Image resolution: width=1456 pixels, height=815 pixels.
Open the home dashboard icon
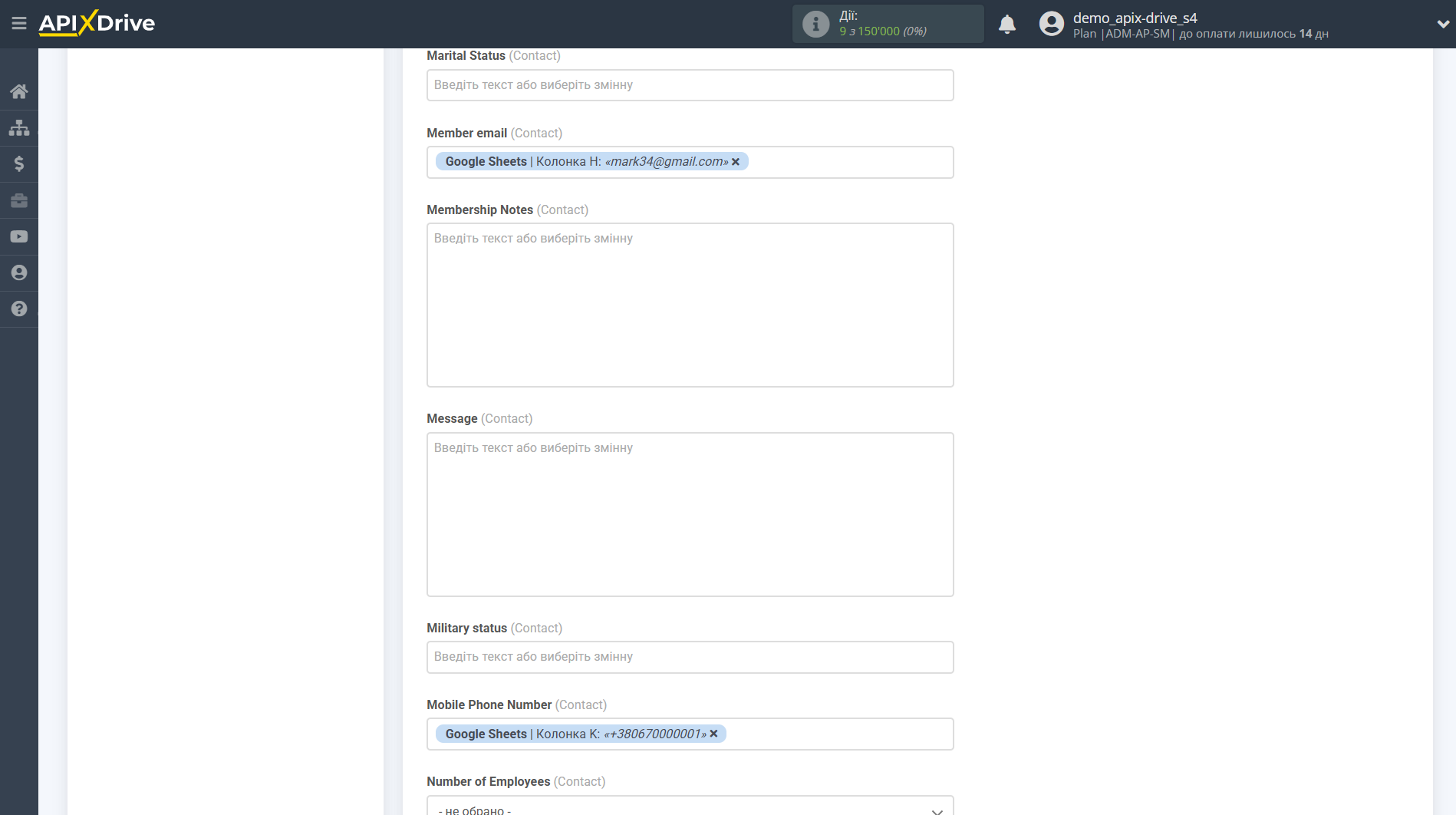tap(19, 91)
